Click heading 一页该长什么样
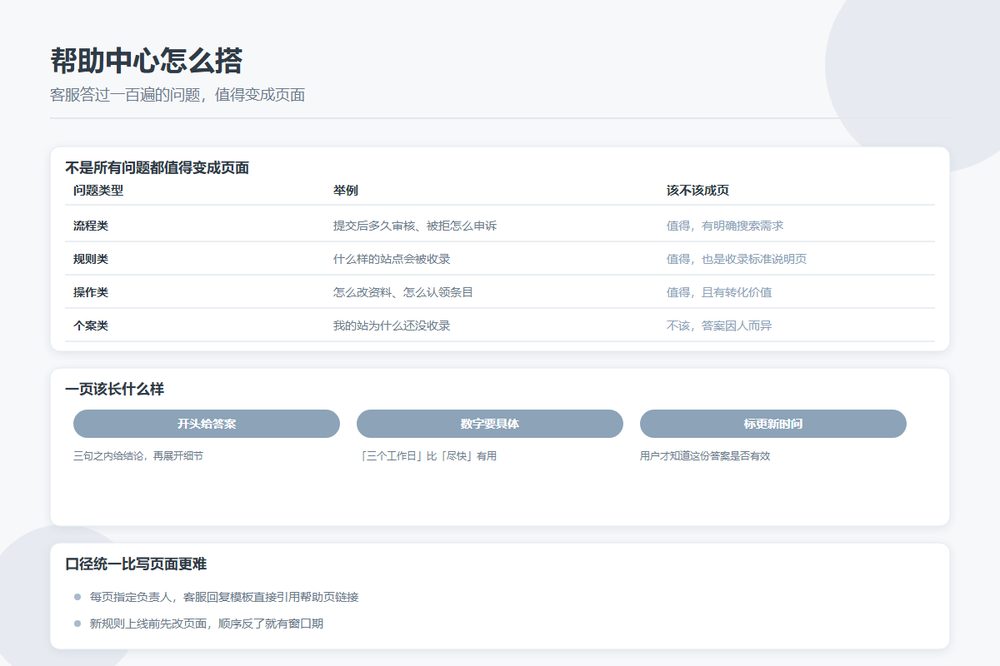This screenshot has width=1000, height=666. [x=114, y=389]
